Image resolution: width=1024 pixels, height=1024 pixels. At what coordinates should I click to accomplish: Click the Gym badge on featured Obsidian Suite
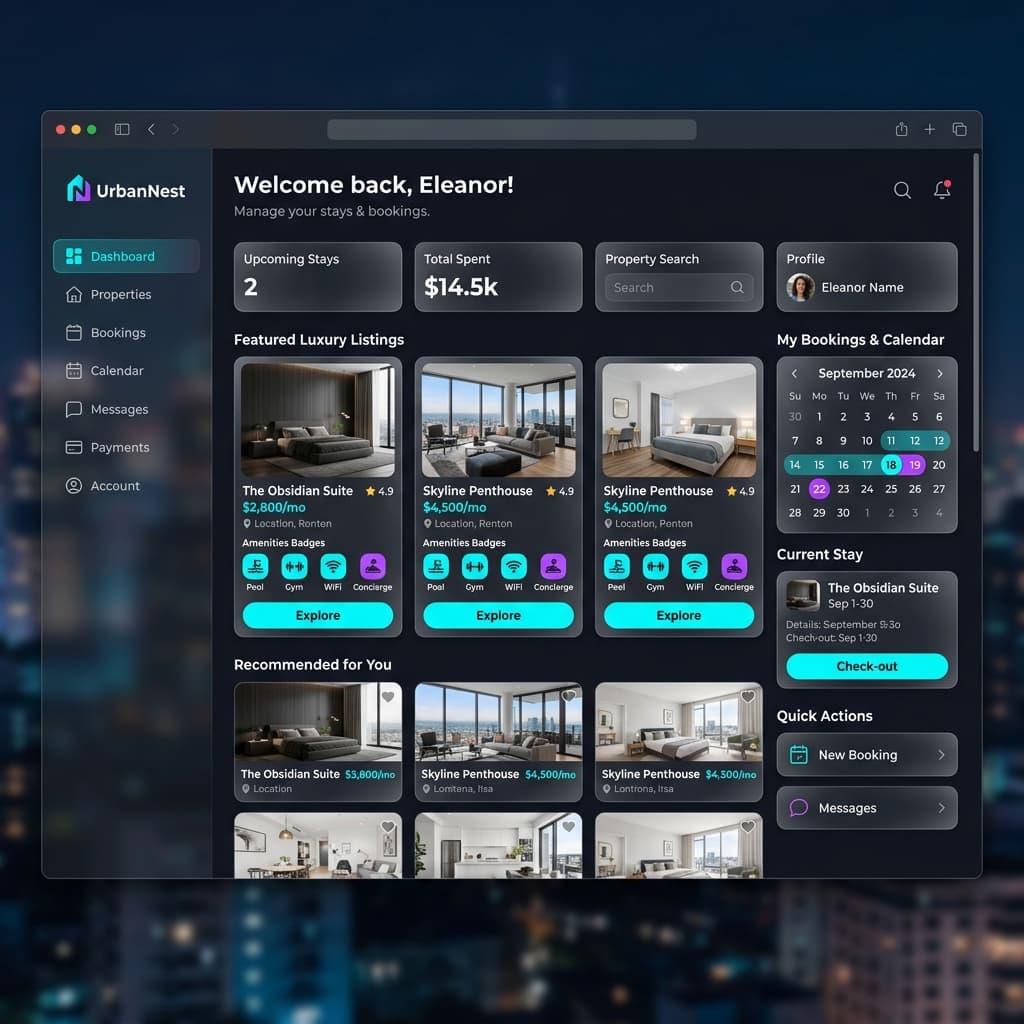(x=294, y=566)
